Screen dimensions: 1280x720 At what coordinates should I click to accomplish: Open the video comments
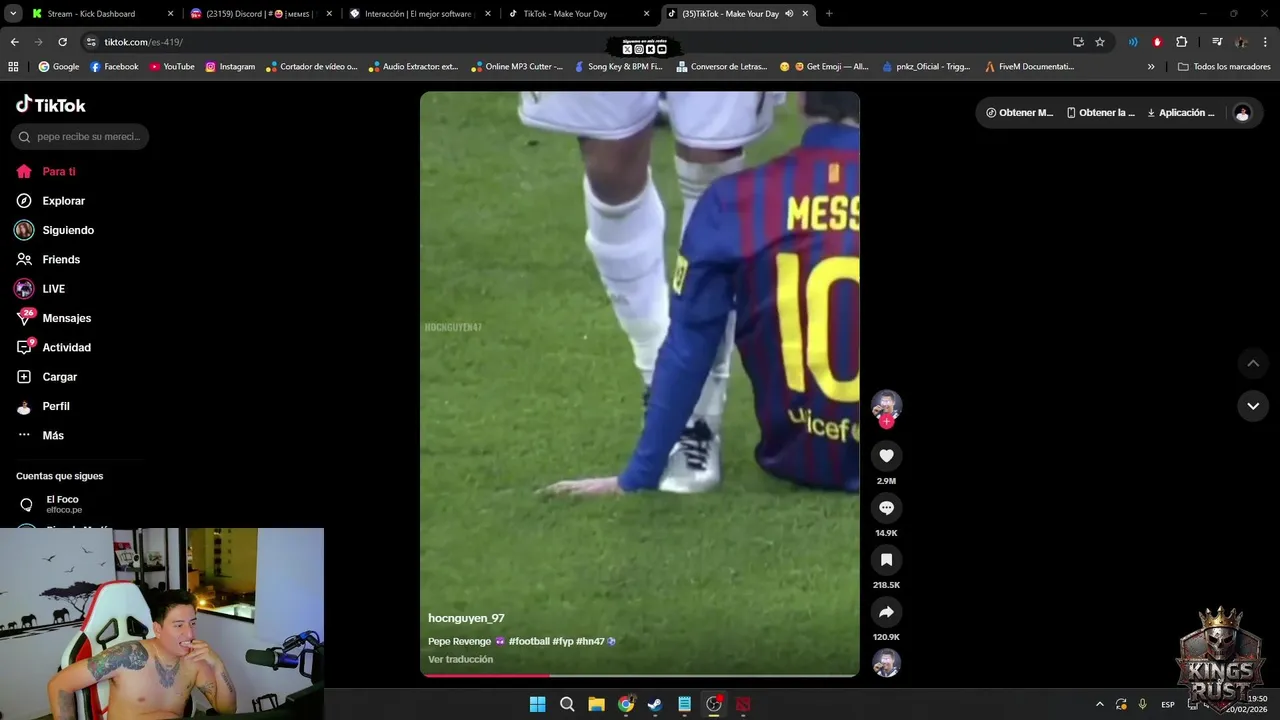pos(886,508)
